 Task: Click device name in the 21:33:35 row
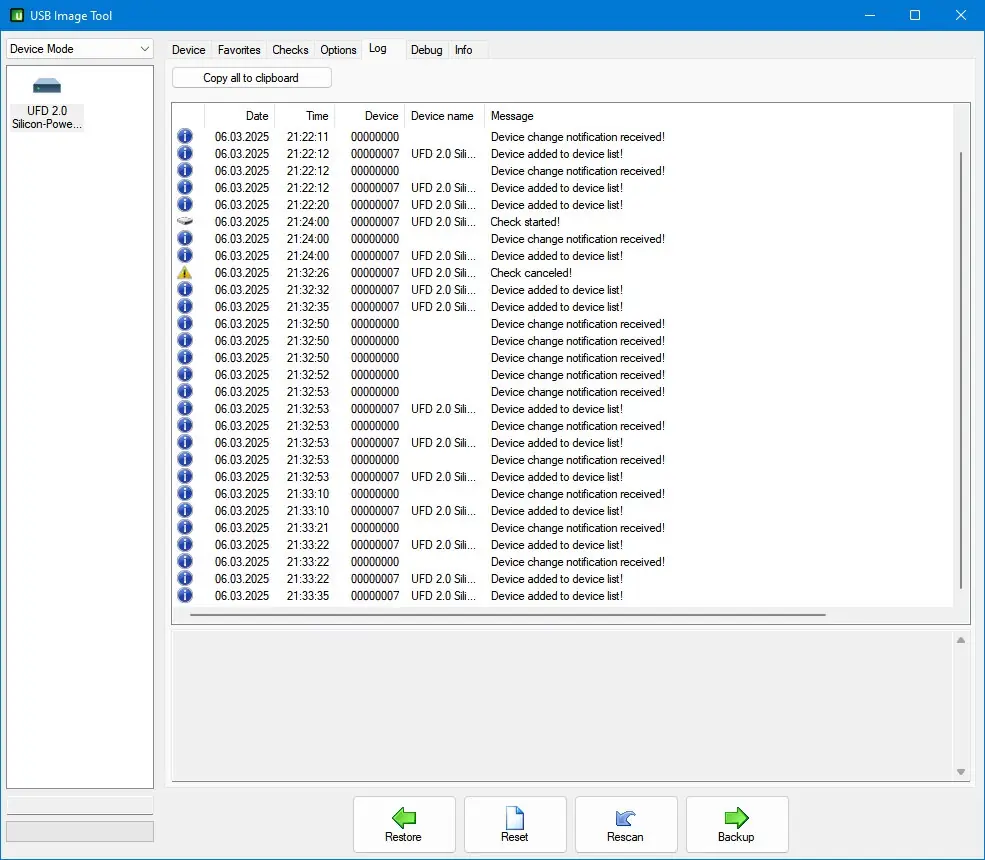tap(444, 596)
